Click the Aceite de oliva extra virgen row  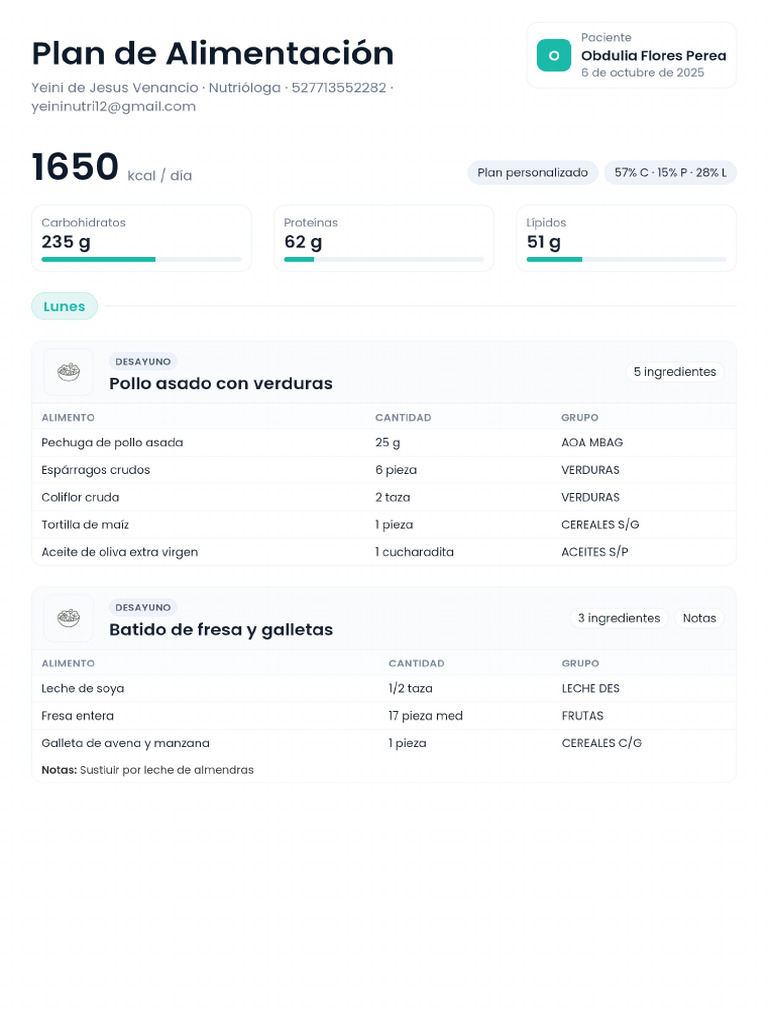click(384, 552)
